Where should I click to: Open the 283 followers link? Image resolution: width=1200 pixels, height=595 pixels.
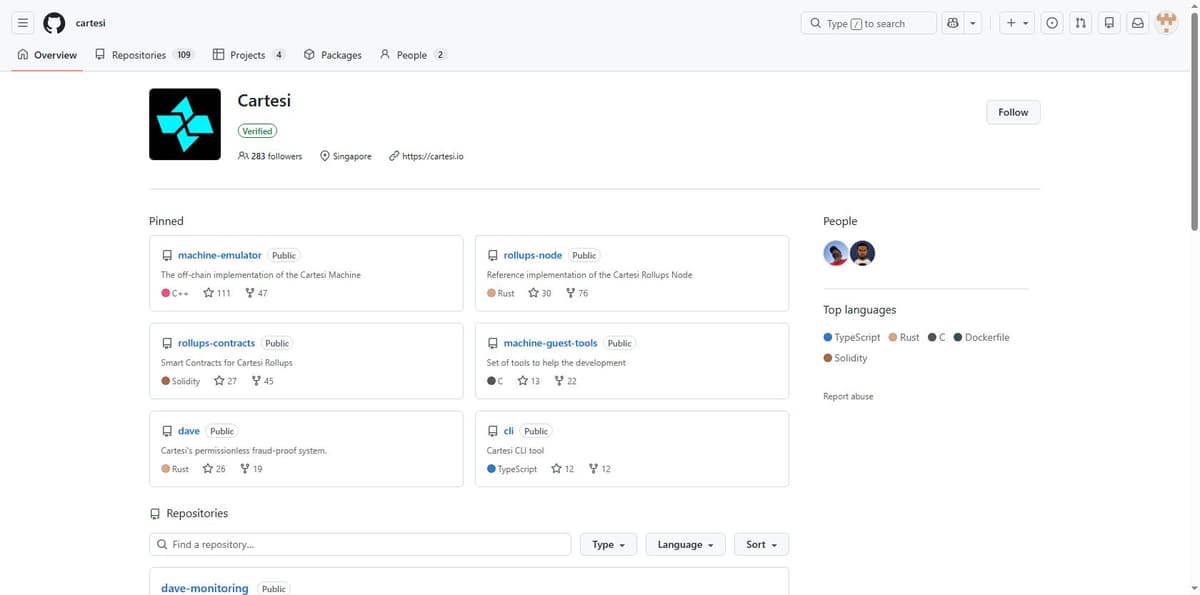(270, 156)
